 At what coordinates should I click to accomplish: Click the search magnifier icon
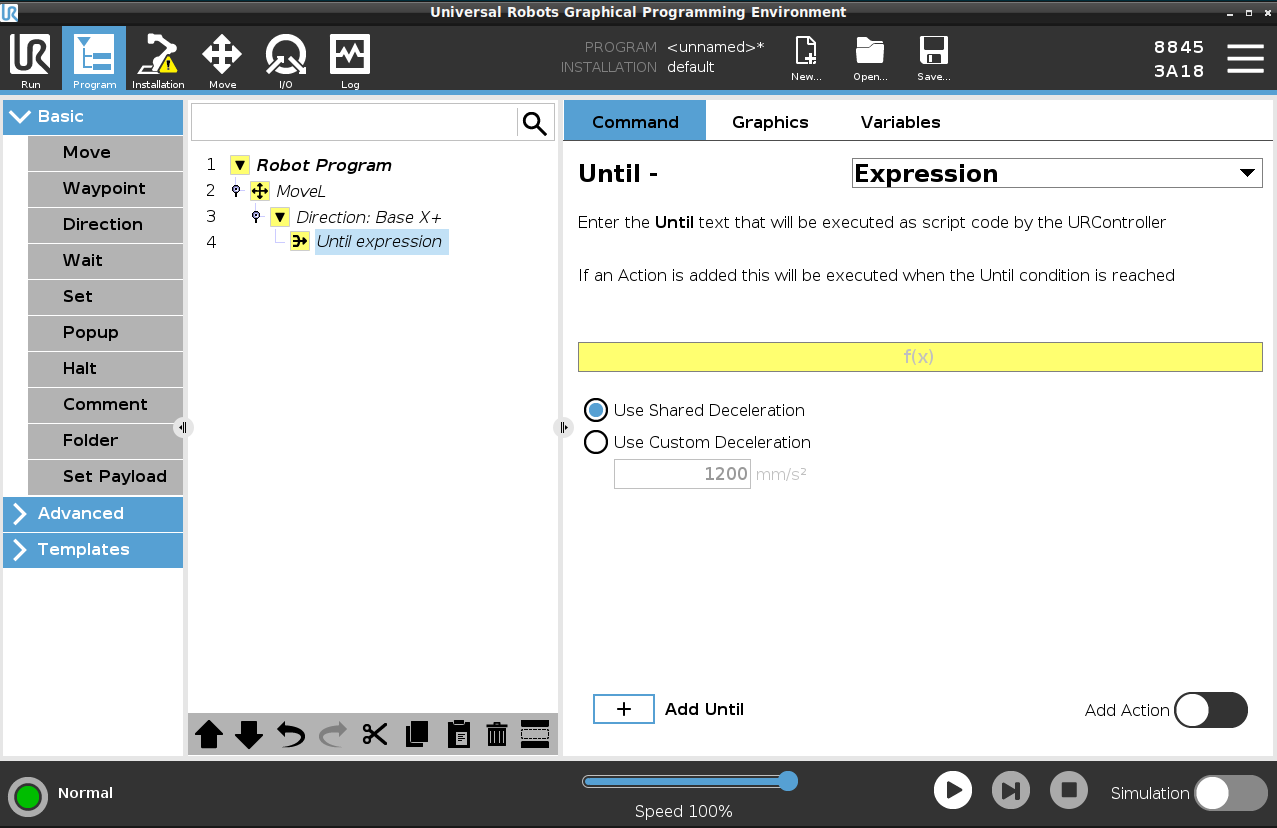pos(535,123)
